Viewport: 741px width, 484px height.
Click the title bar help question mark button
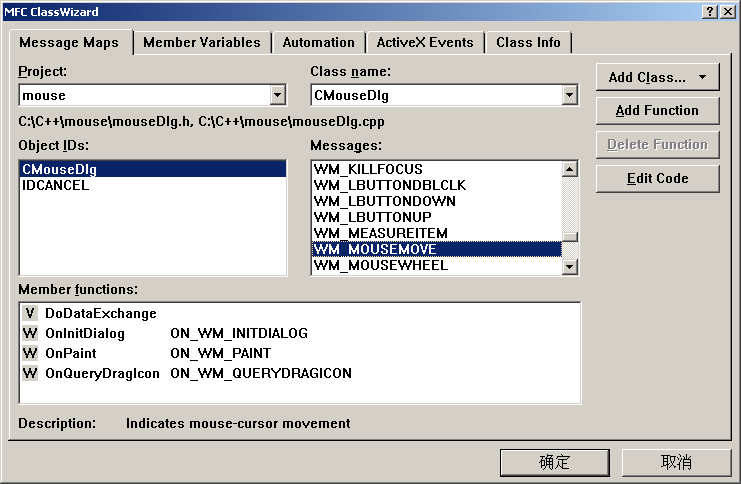point(710,11)
